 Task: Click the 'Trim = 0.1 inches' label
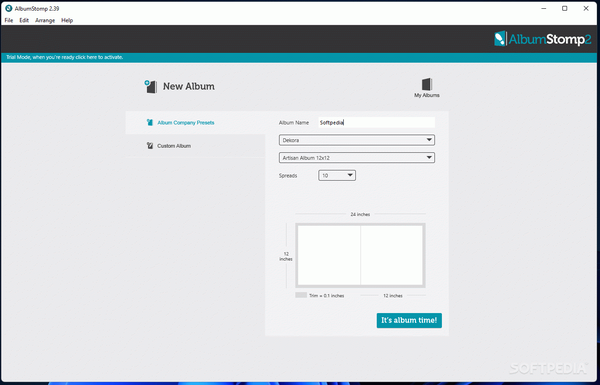point(326,296)
